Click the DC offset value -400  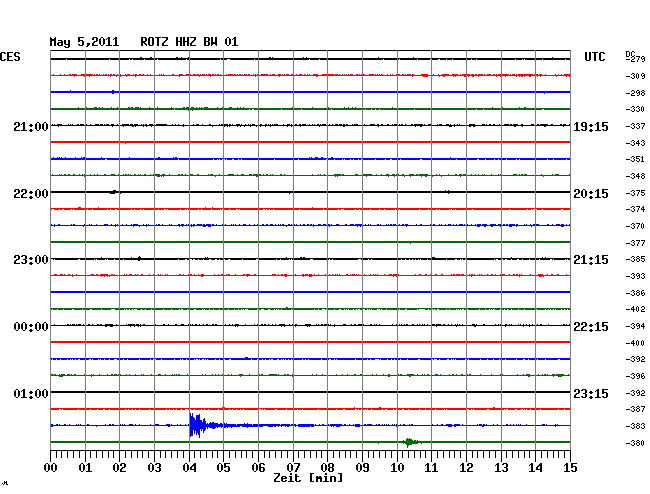point(635,343)
